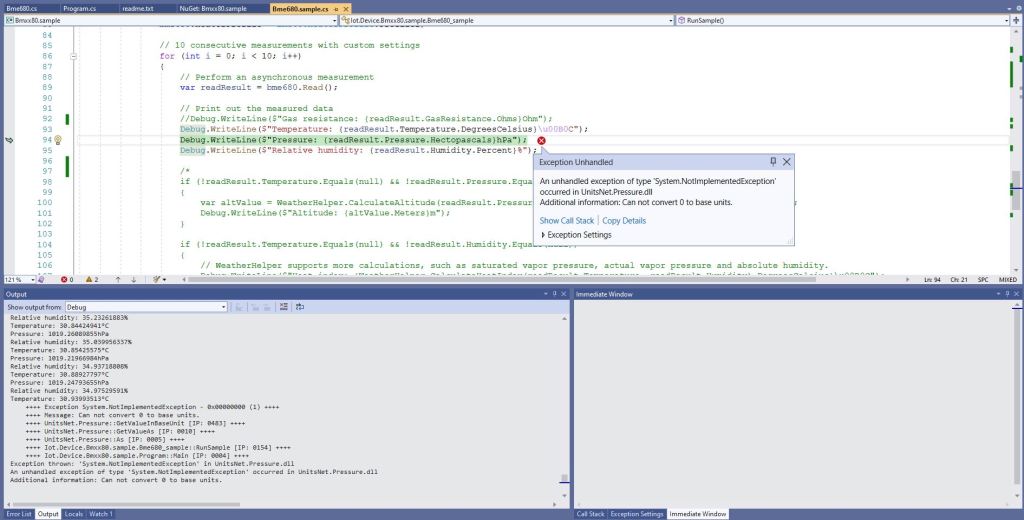
Task: Close the Exception Unhandled popup
Action: click(787, 161)
